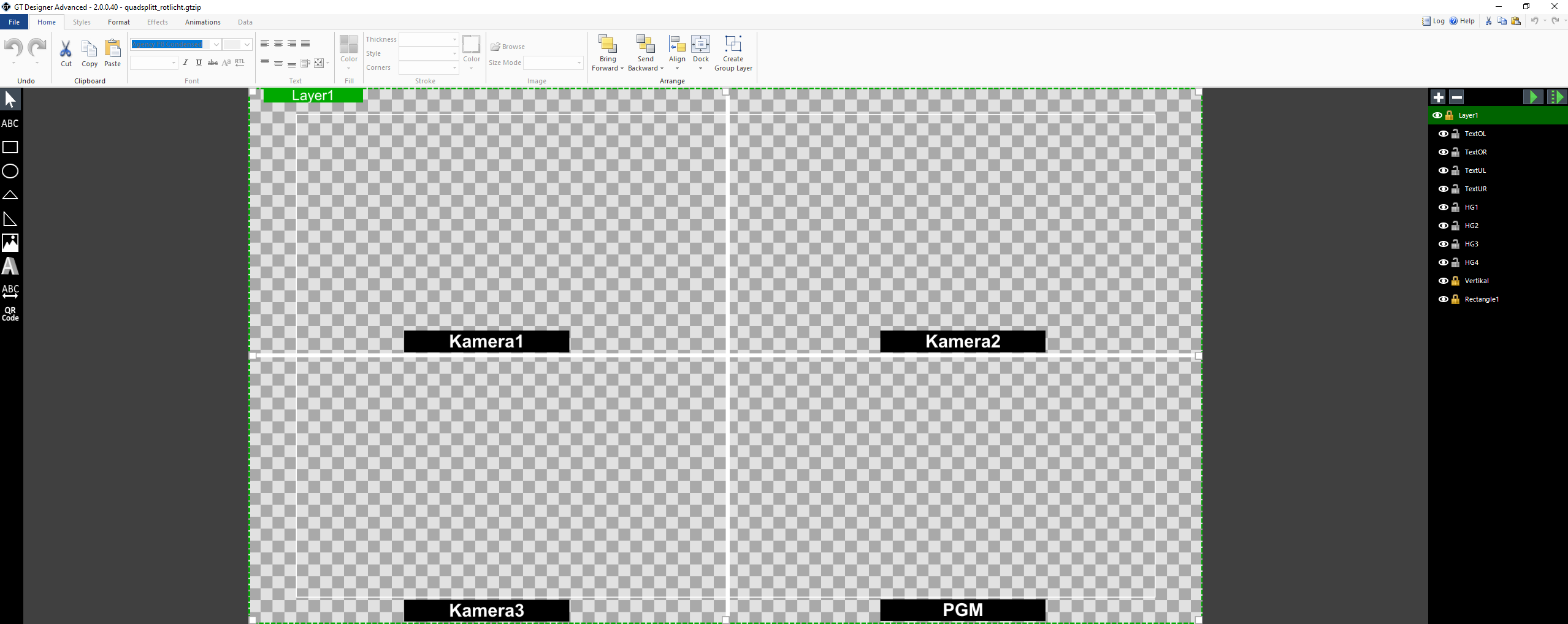The image size is (1568, 624).
Task: Switch to the Animations tab
Action: 202,22
